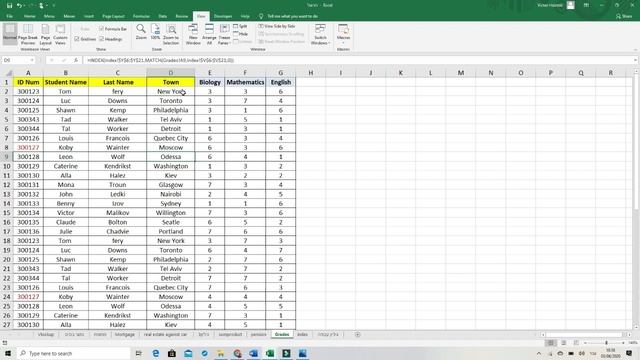Screen dimensions: 640x360
Task: Switch to the index sheet tab
Action: 302,335
